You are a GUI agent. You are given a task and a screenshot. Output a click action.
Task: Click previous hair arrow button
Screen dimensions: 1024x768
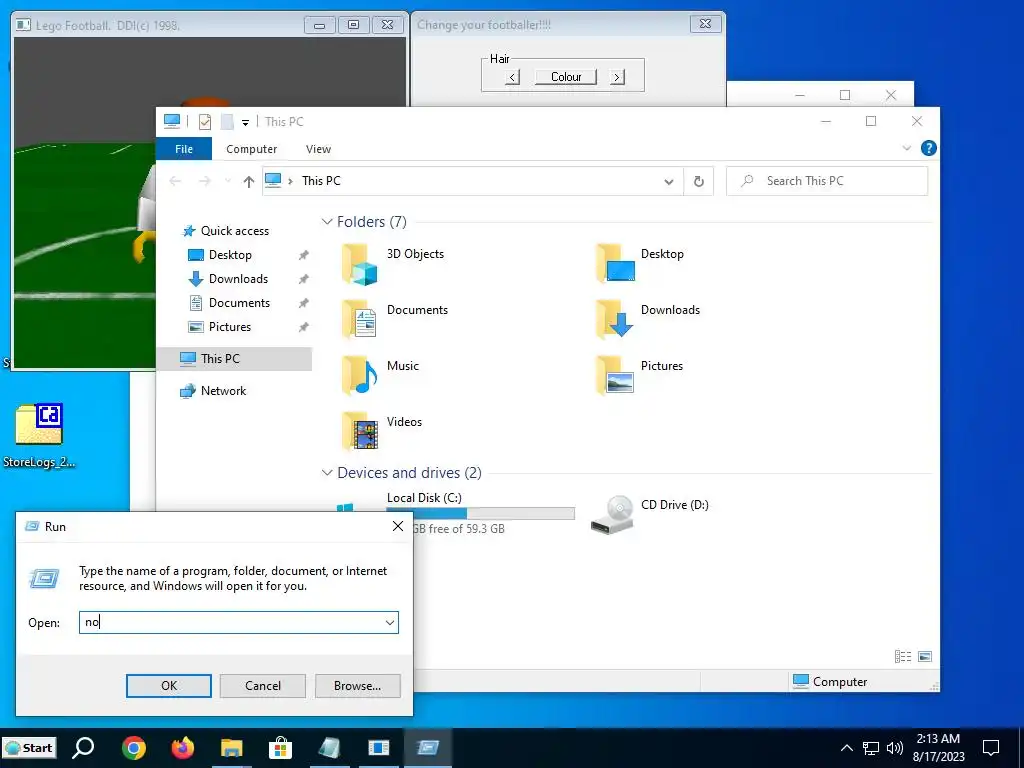coord(513,77)
